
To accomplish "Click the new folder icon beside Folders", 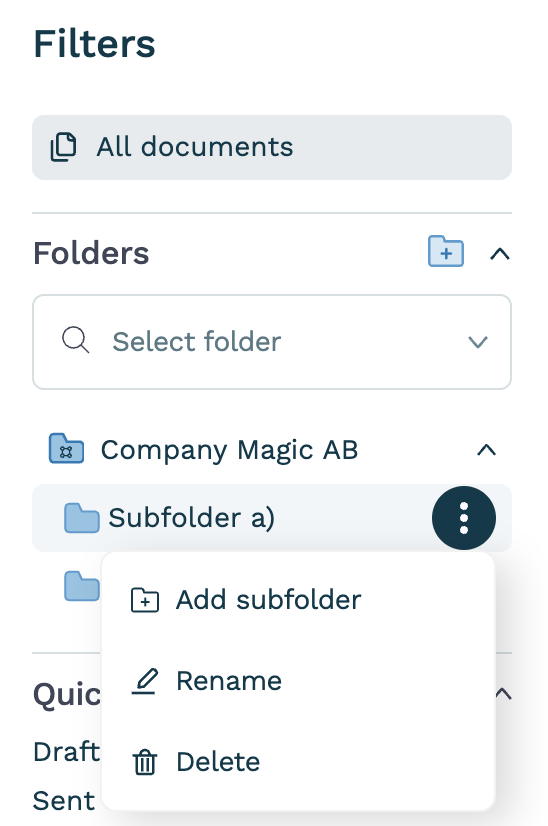I will click(446, 251).
